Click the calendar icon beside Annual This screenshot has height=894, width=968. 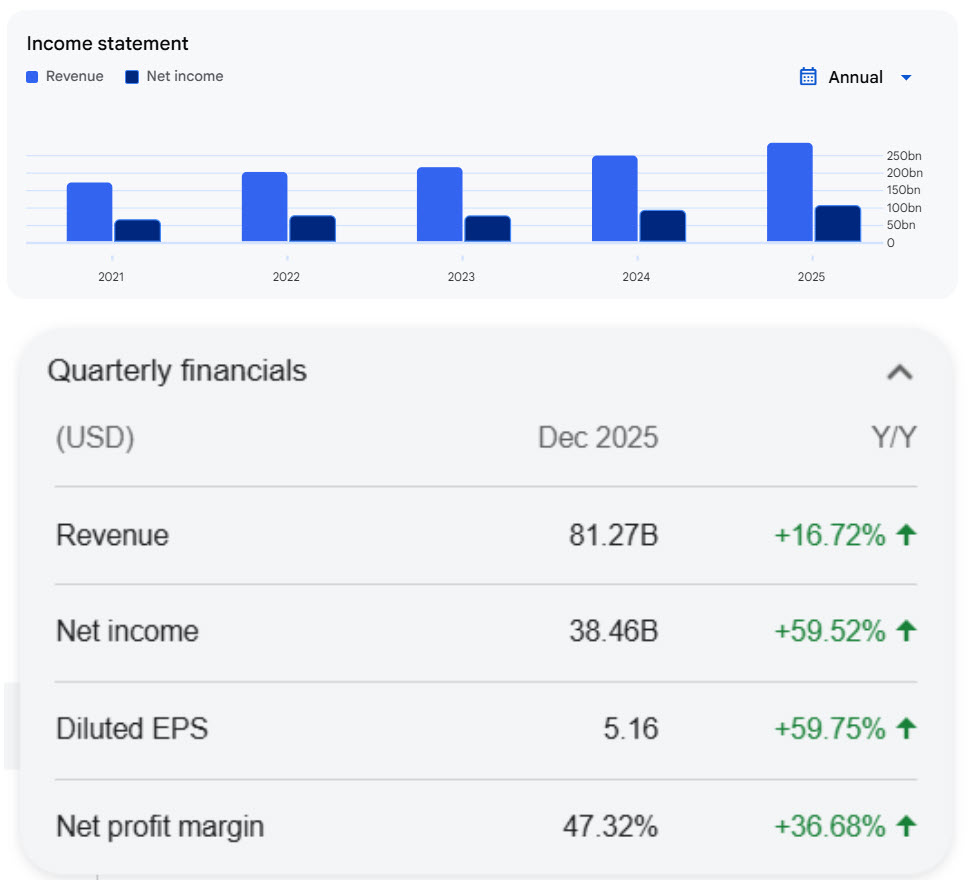tap(808, 77)
